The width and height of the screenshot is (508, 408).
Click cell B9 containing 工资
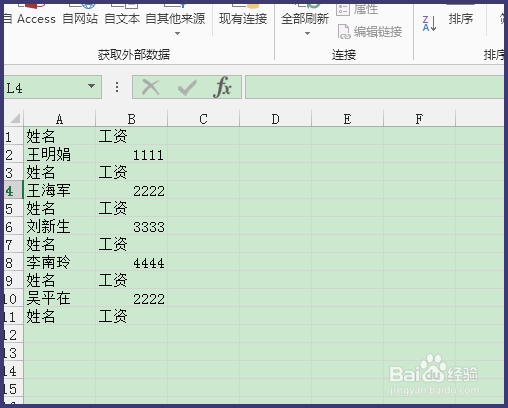pyautogui.click(x=132, y=280)
